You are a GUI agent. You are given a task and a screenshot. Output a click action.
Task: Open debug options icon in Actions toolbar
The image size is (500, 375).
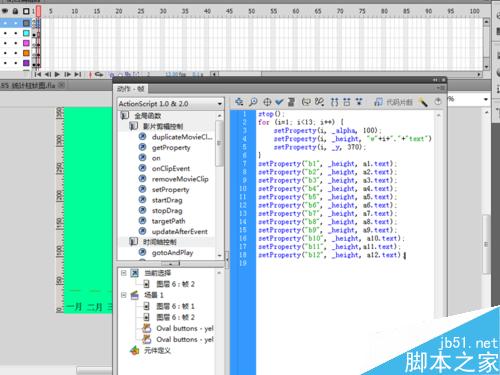[319, 102]
